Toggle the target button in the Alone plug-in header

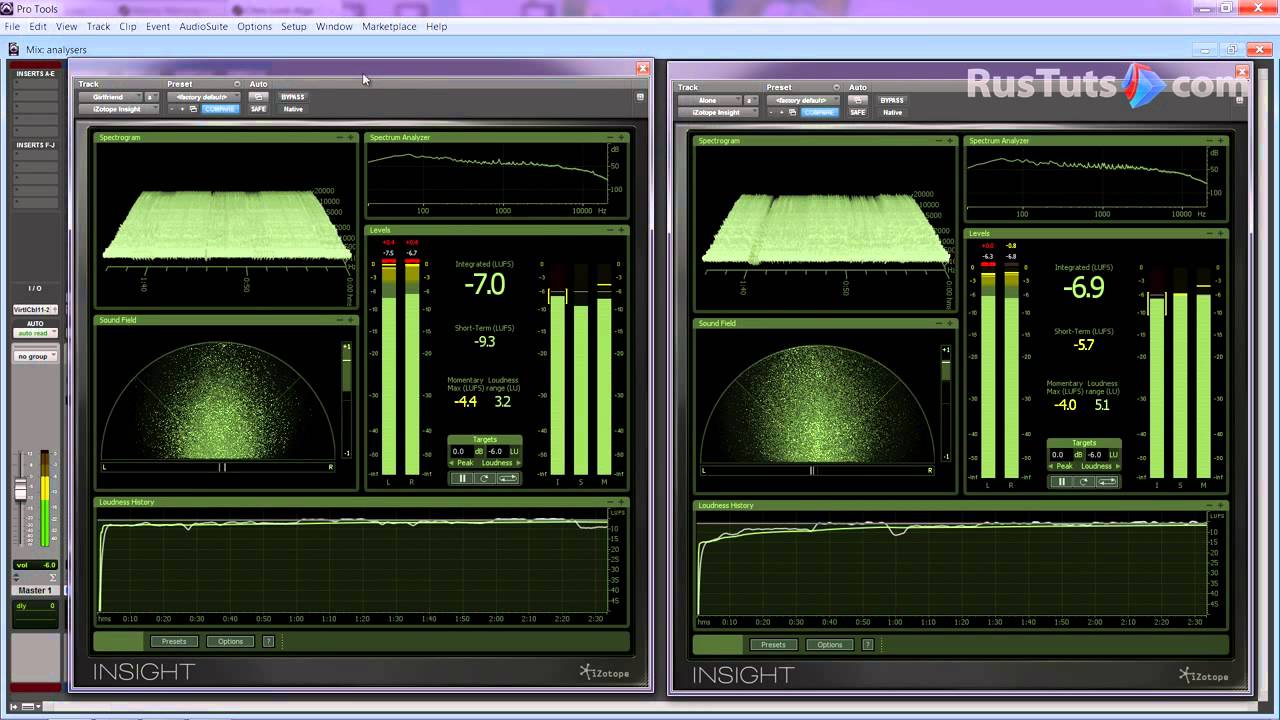click(1240, 101)
